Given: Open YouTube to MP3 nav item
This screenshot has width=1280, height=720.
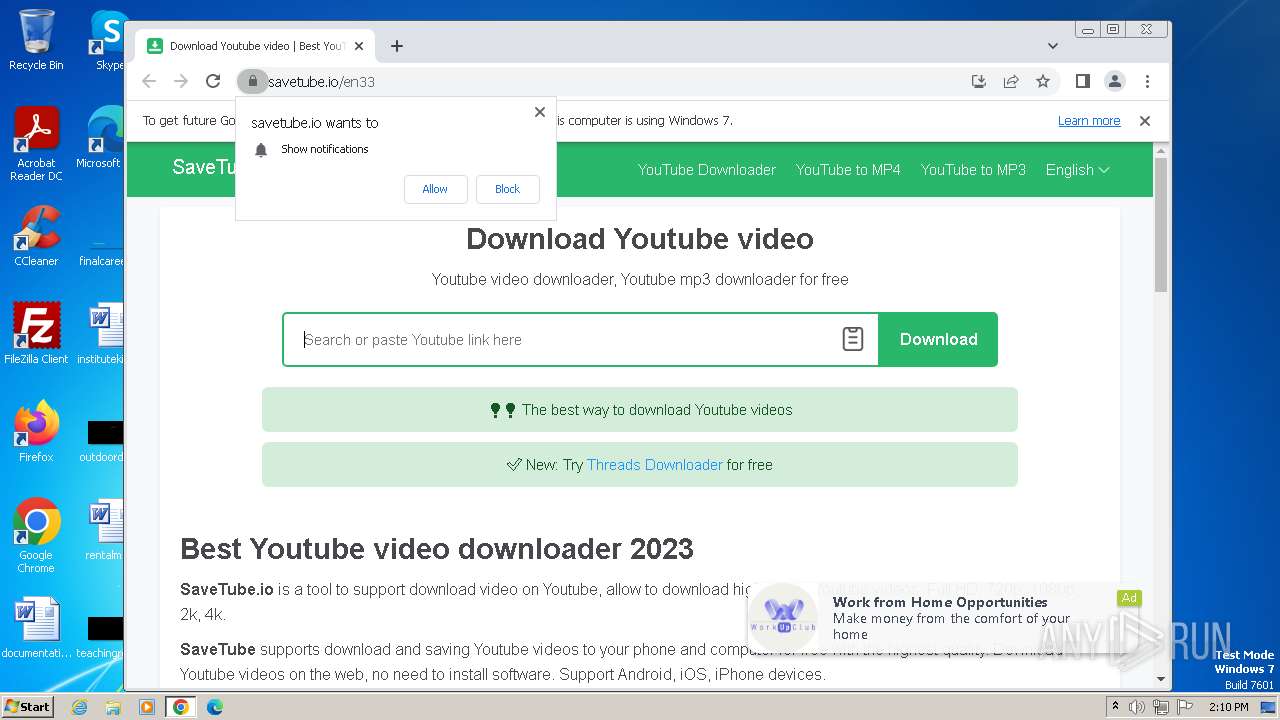Looking at the screenshot, I should [973, 170].
